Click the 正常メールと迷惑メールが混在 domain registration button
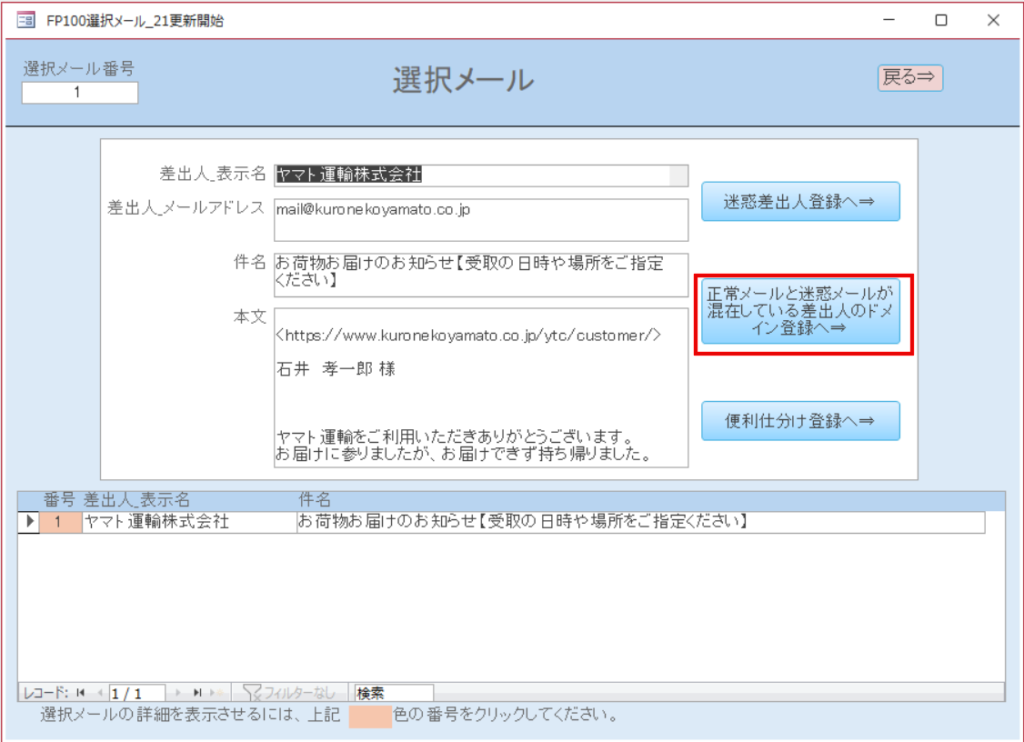The image size is (1024, 742). pos(800,311)
